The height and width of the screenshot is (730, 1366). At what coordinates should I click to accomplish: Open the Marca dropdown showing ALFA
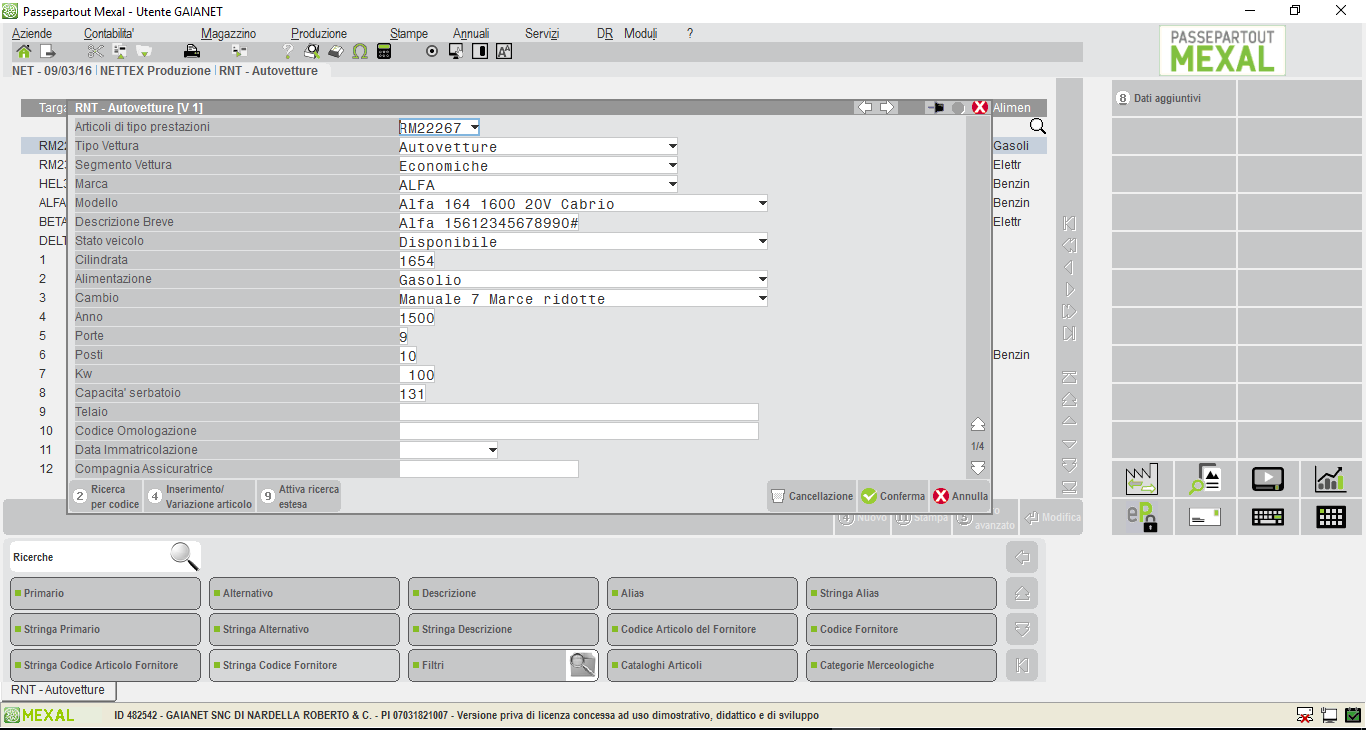673,185
